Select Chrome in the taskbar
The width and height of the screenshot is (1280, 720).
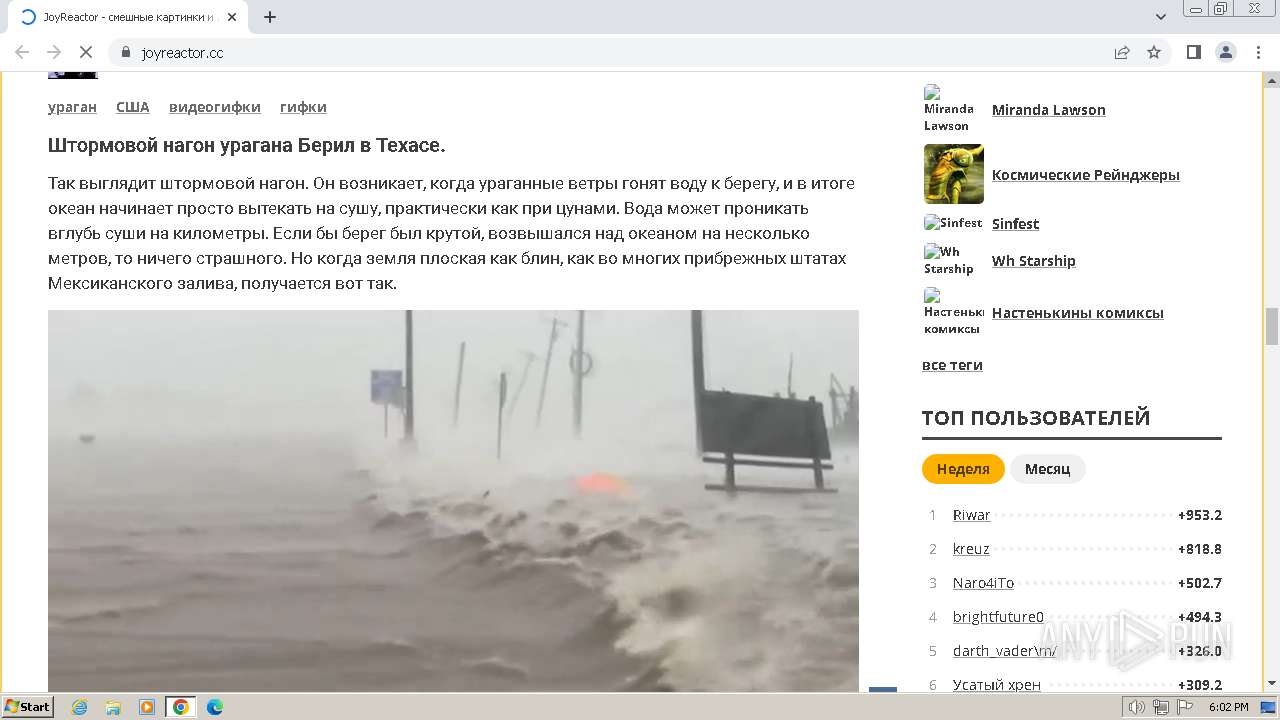point(181,707)
